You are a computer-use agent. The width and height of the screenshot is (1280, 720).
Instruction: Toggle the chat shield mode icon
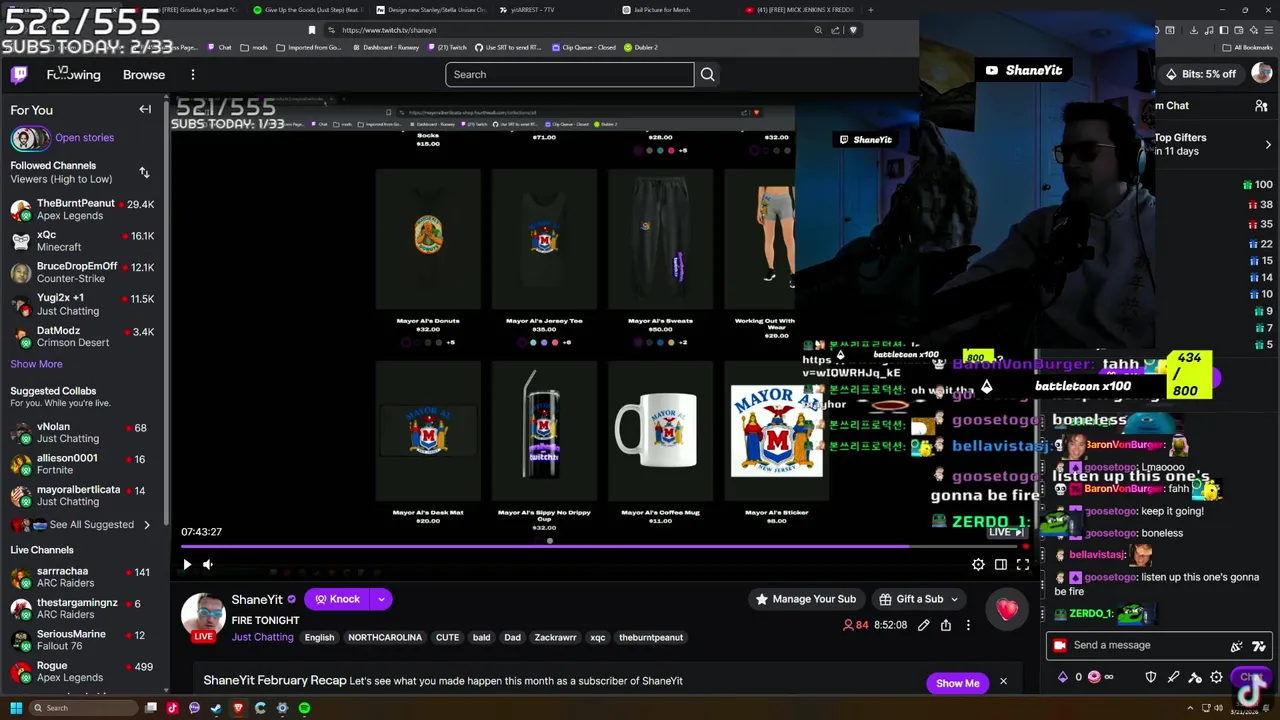[1151, 677]
